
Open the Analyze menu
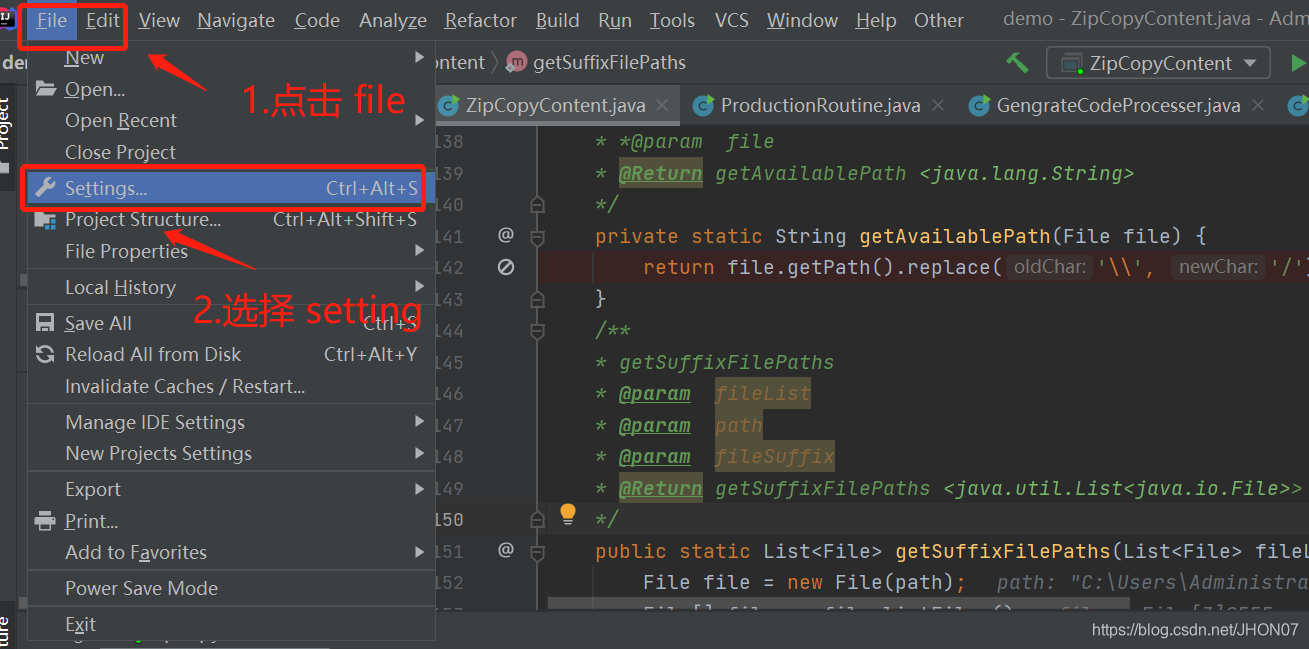point(393,20)
